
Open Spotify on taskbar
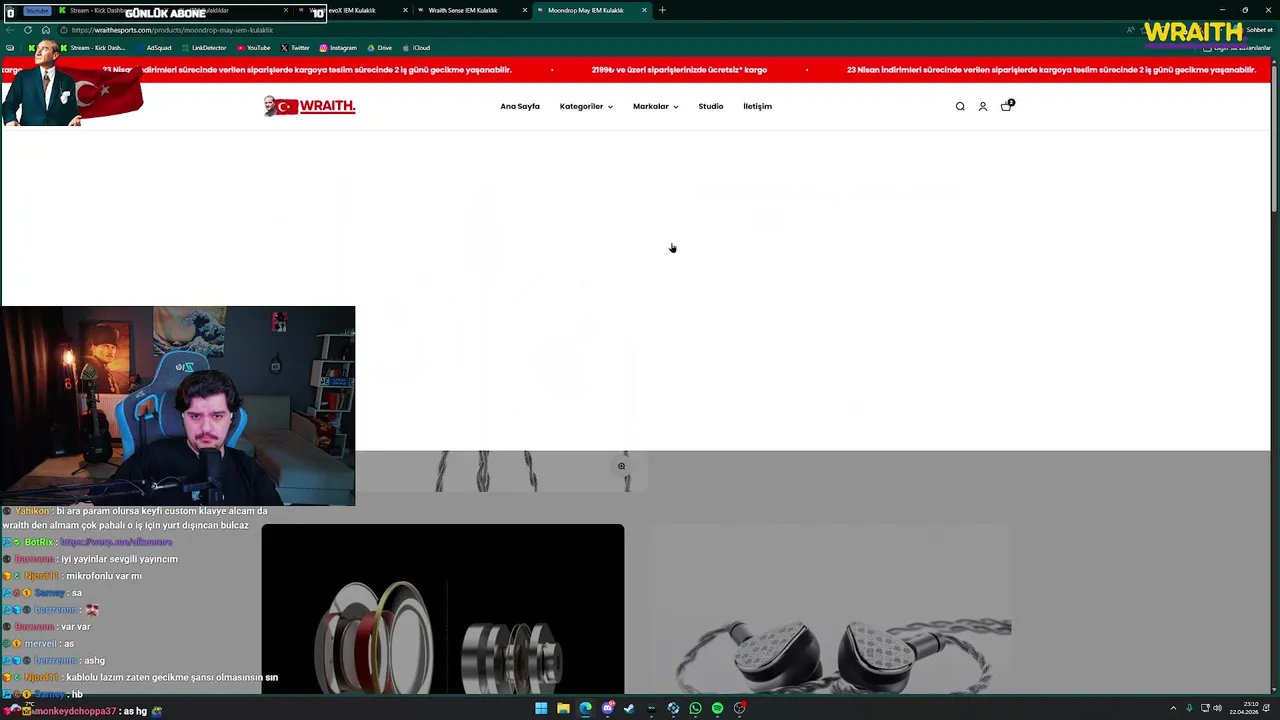point(717,708)
